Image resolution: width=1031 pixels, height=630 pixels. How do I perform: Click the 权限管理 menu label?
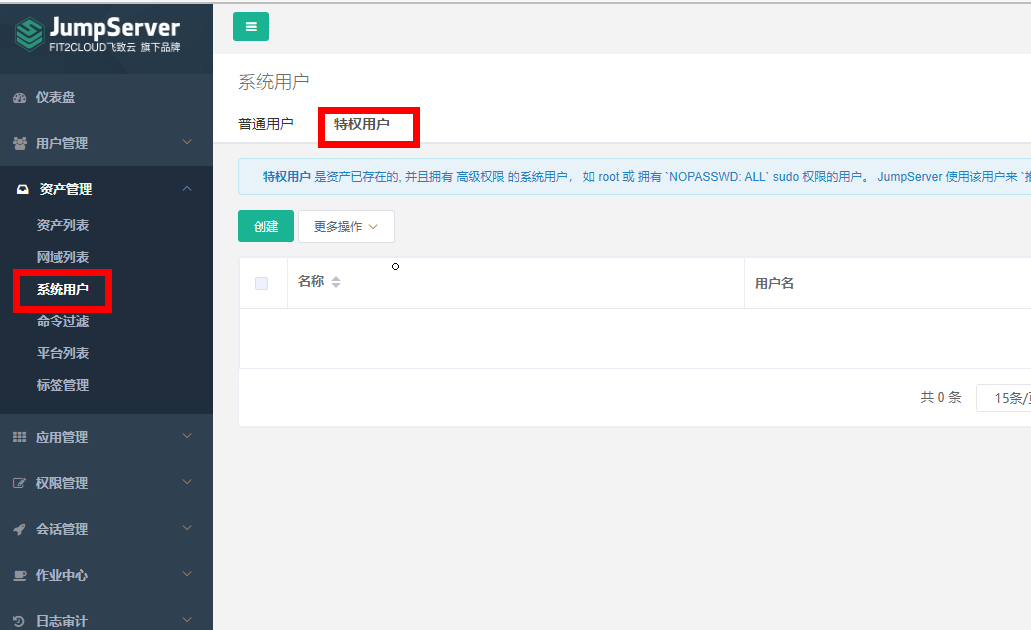(62, 483)
